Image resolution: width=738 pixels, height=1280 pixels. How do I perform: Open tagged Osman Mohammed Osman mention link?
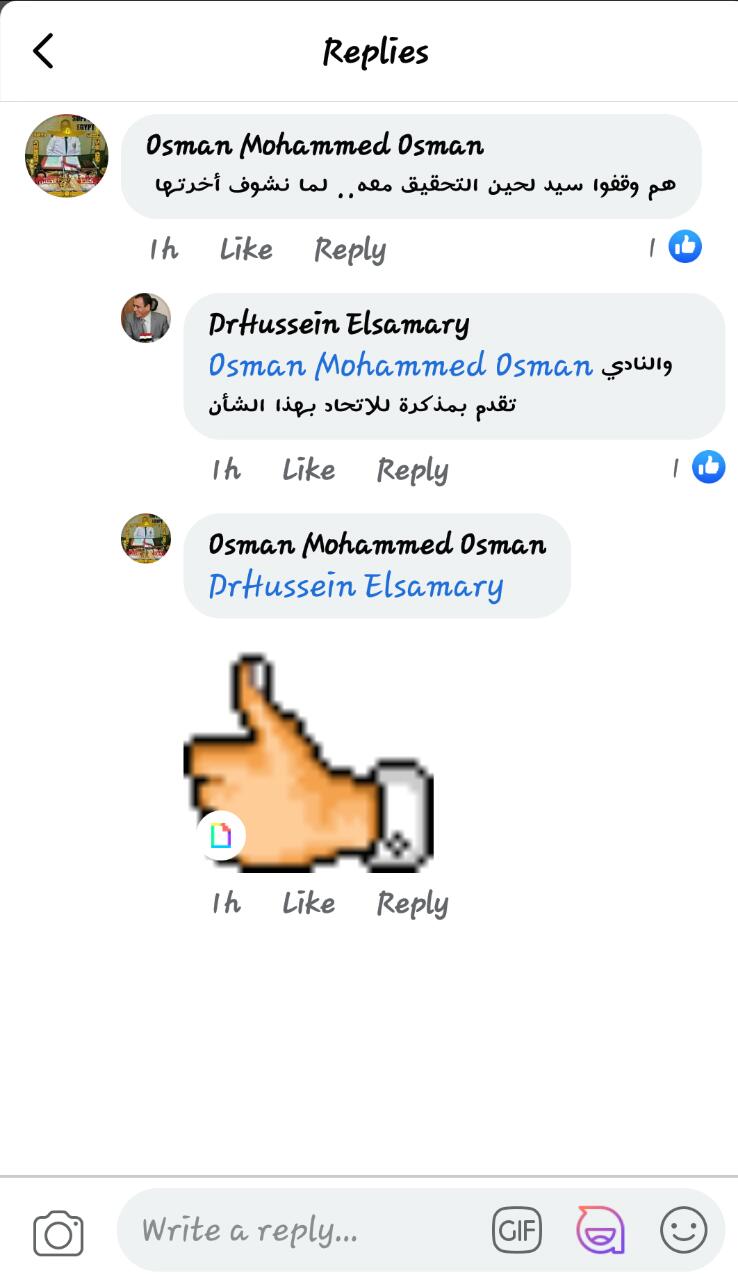click(401, 366)
